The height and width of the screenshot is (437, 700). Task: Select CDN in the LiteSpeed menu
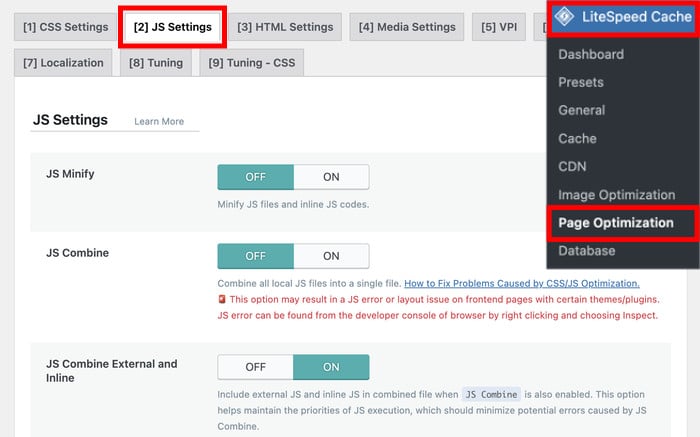coord(572,166)
